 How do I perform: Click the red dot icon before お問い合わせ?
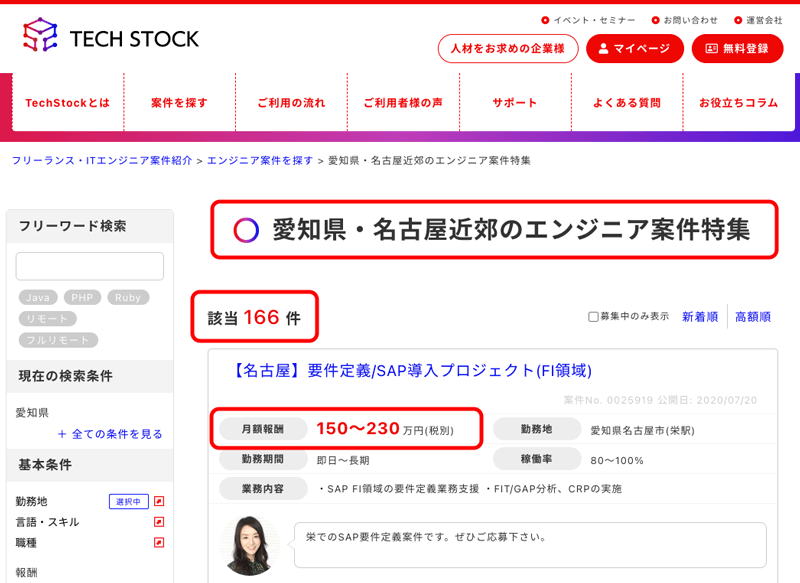(656, 19)
